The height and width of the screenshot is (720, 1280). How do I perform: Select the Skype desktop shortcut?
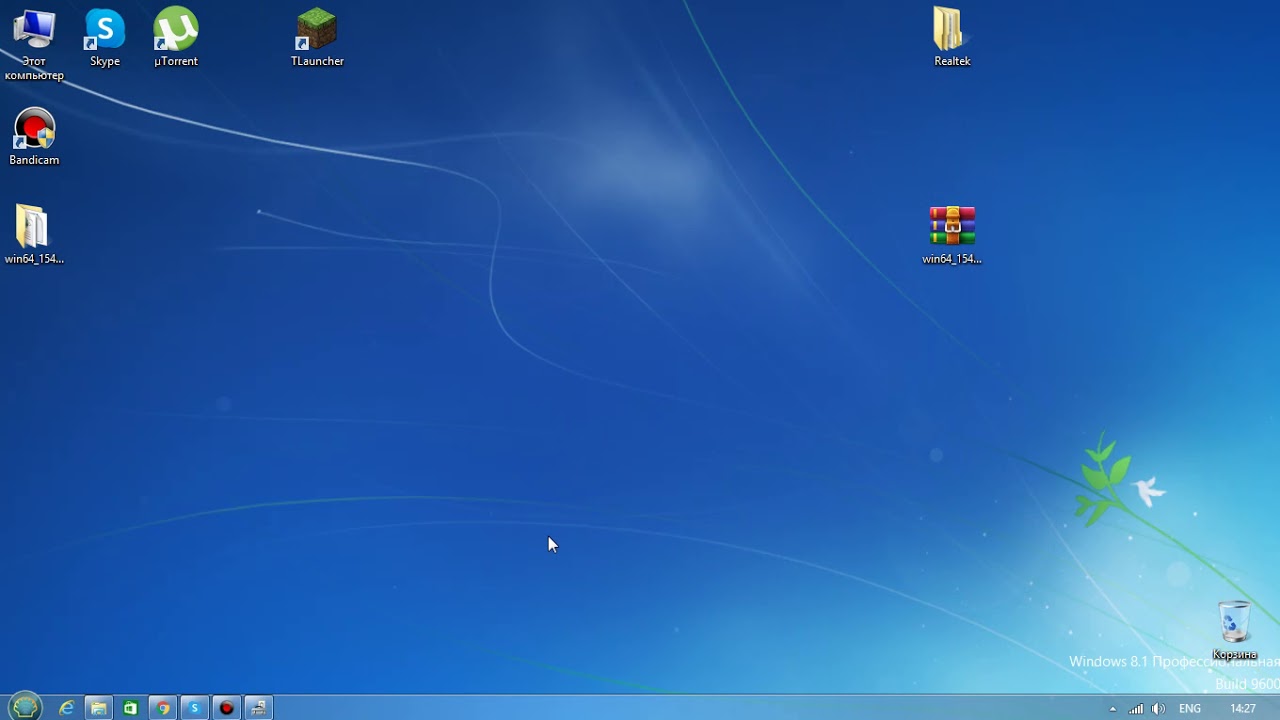[105, 38]
